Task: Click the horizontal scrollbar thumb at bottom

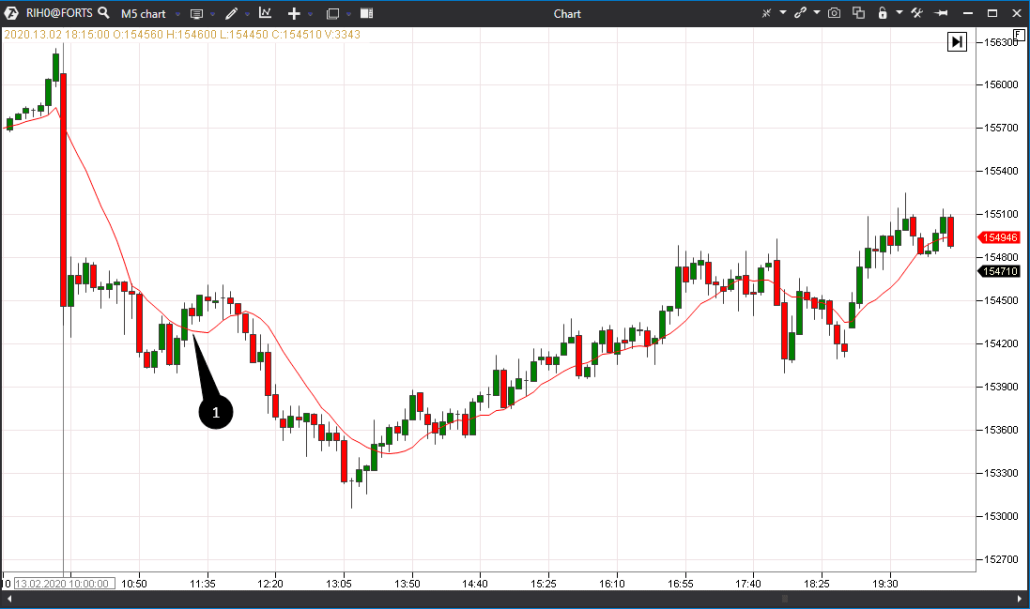Action: pos(785,599)
